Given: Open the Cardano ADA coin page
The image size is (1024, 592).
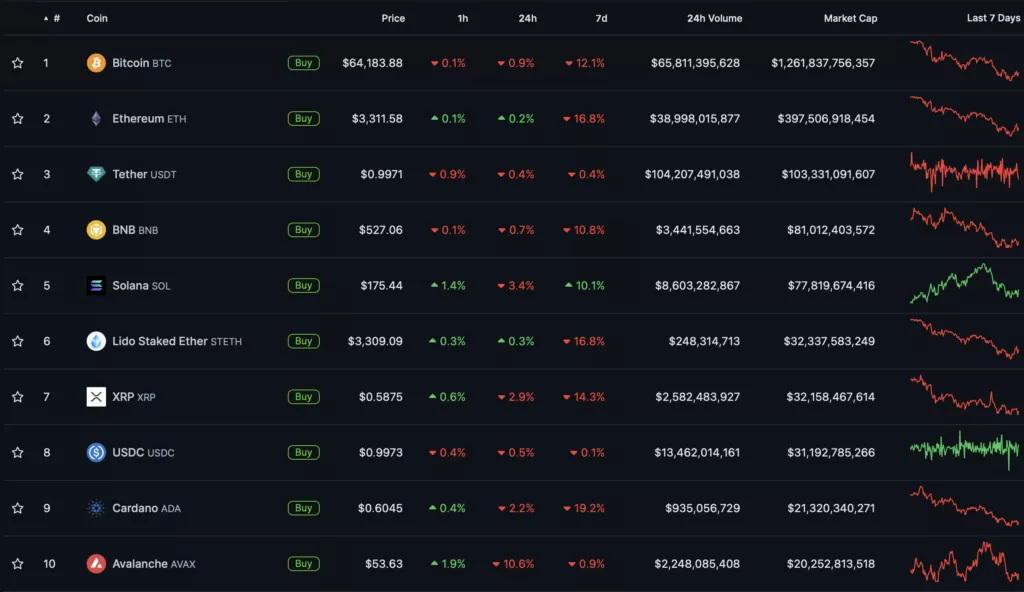Looking at the screenshot, I should point(146,508).
